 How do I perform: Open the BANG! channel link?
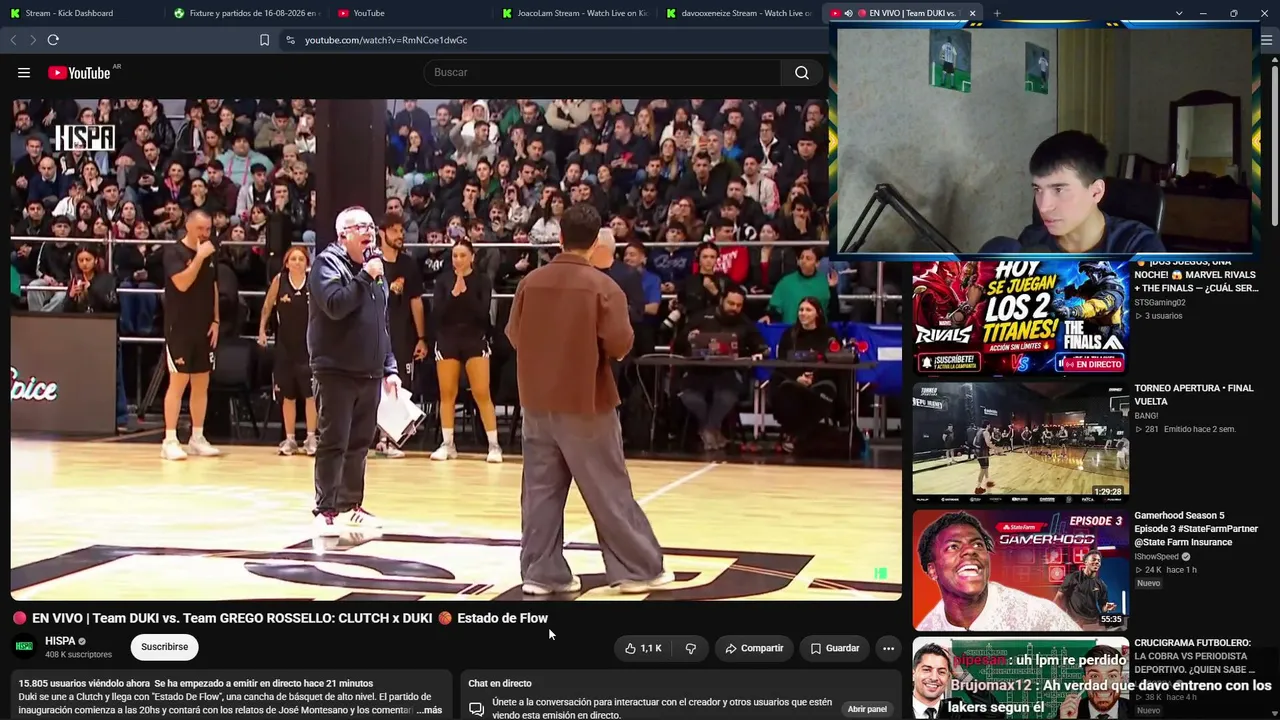[1146, 415]
